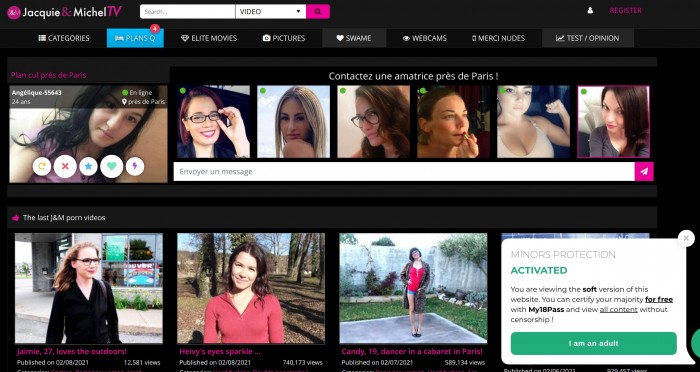This screenshot has height=372, width=700.
Task: Click the I am an adult button
Action: click(x=593, y=343)
